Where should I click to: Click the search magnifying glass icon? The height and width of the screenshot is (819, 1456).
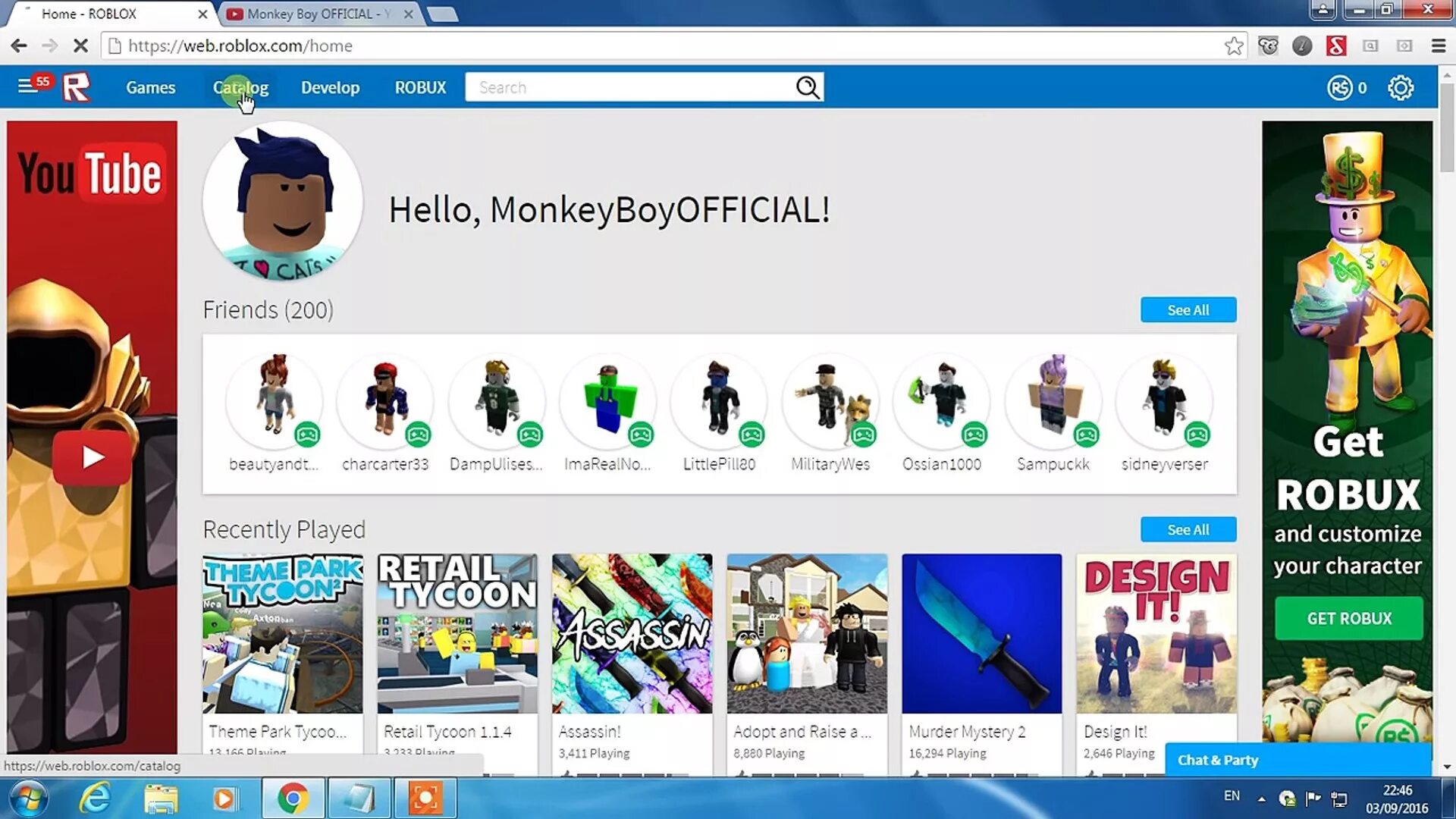click(x=807, y=87)
